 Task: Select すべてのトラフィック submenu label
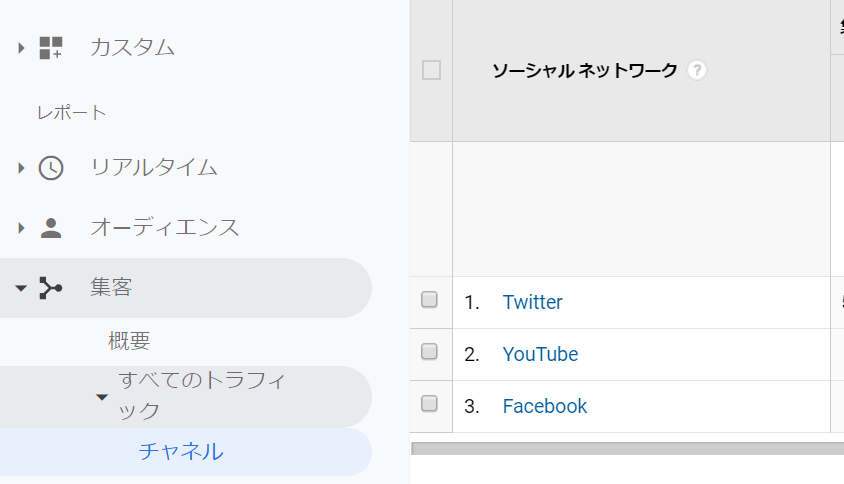202,396
